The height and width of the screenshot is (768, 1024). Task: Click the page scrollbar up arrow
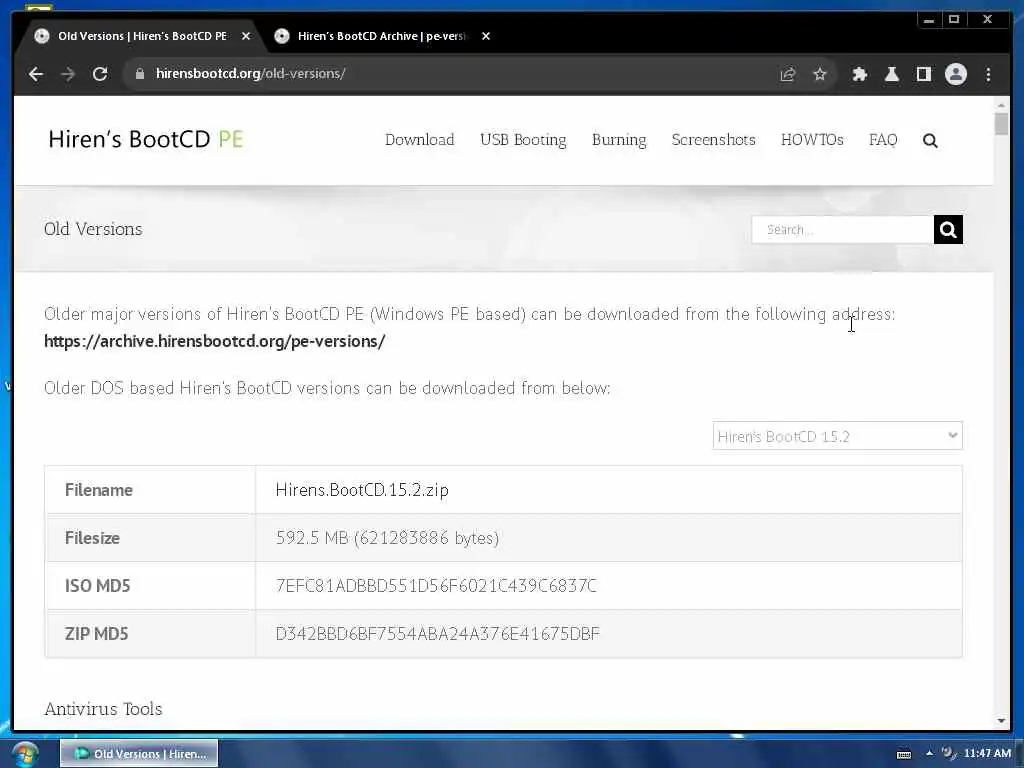[1002, 104]
